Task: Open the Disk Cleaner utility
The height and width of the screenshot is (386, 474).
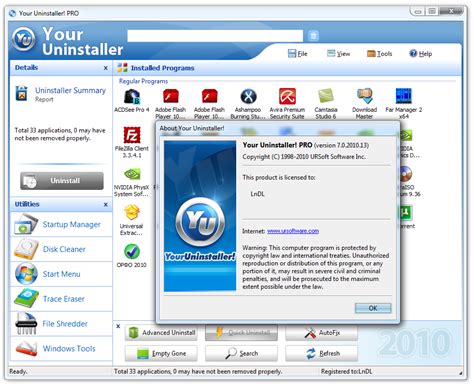Action: [x=61, y=249]
